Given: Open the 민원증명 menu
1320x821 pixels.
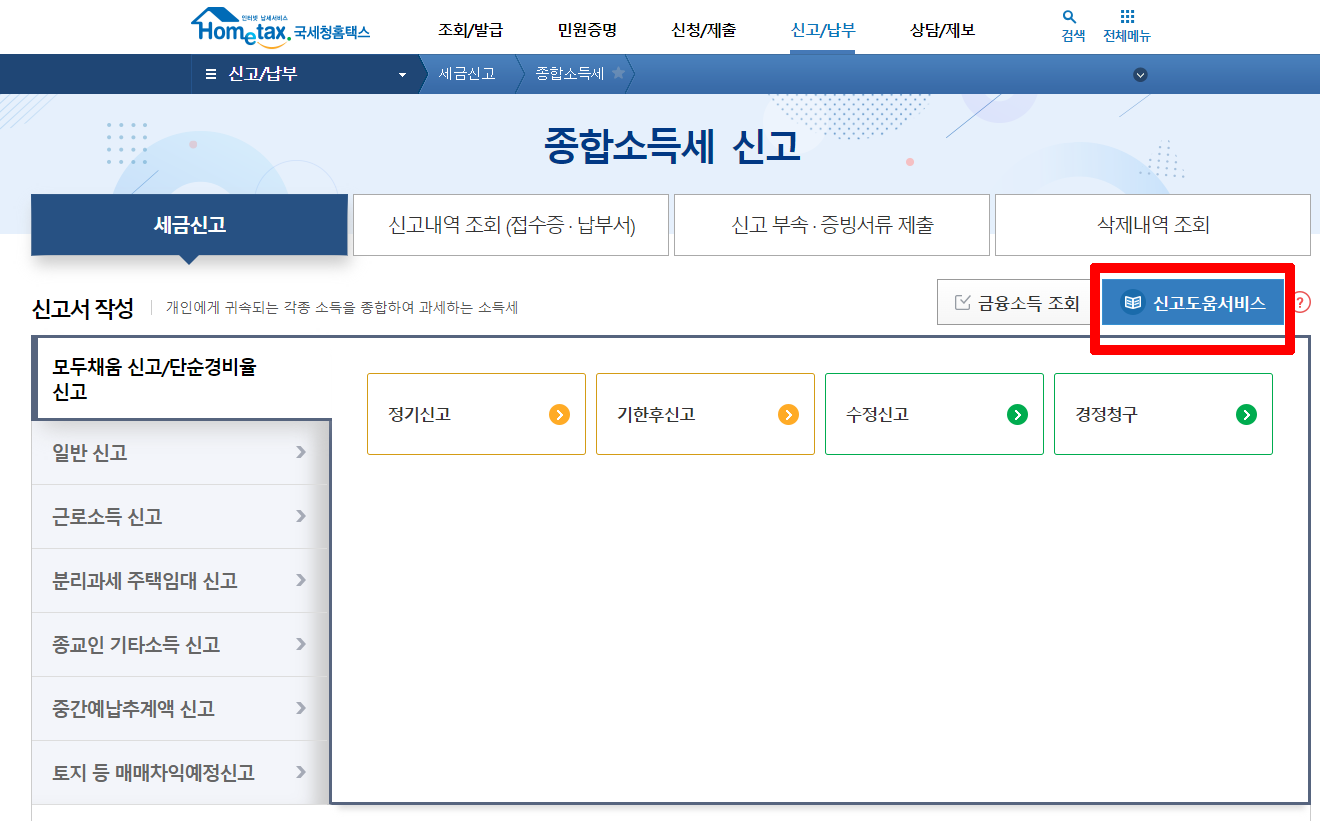Looking at the screenshot, I should pos(587,30).
